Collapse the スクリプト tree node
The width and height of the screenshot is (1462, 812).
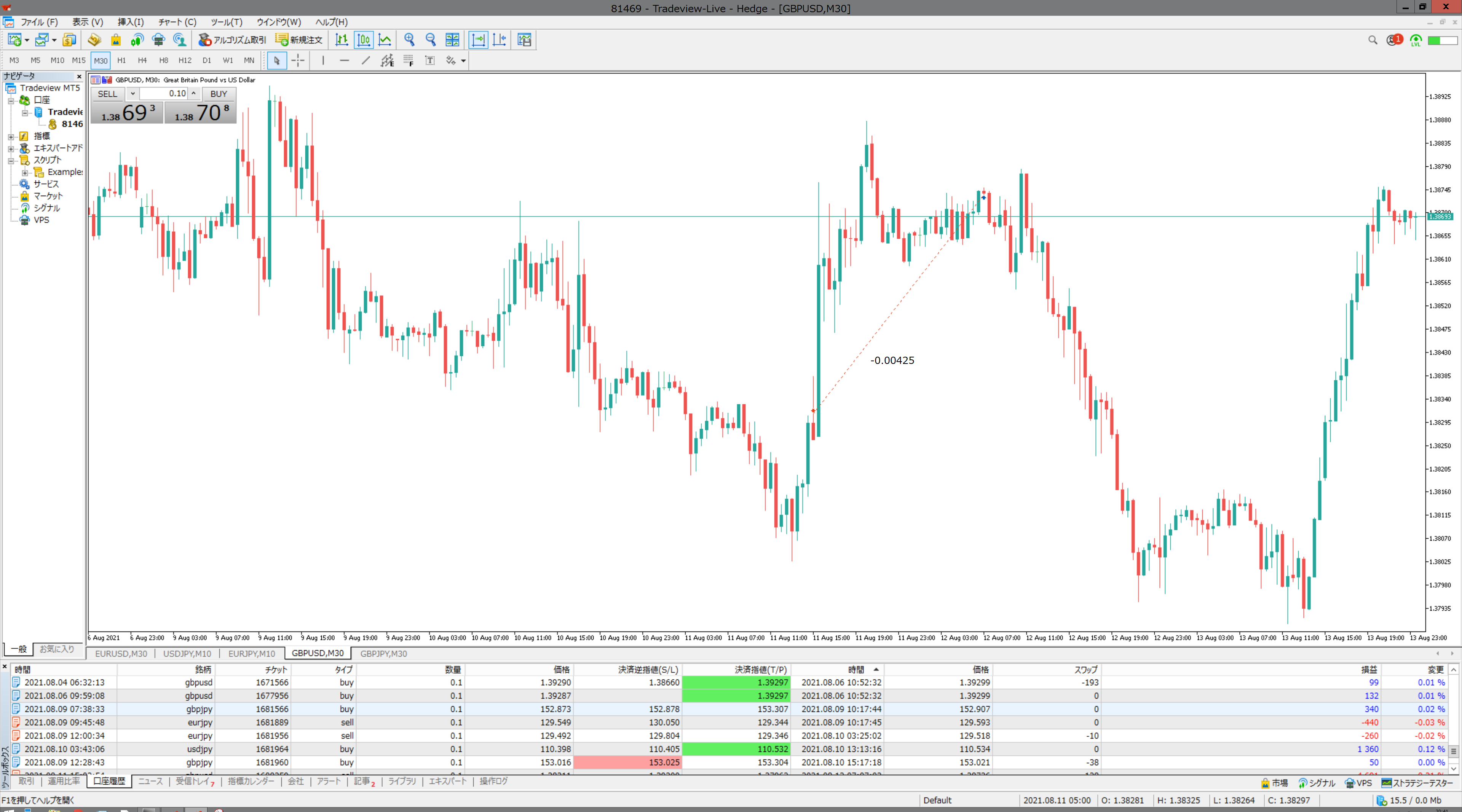(x=11, y=161)
